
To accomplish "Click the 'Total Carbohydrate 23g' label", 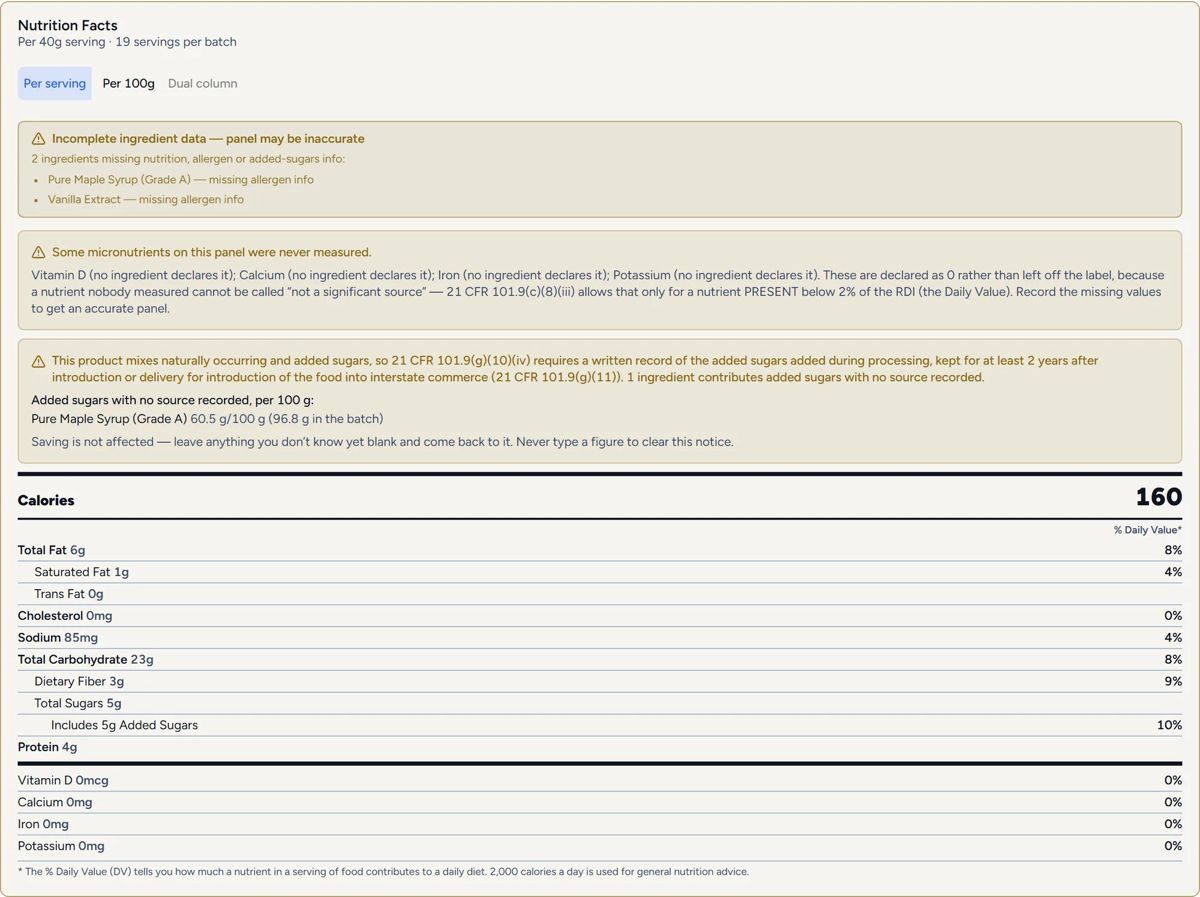I will (x=86, y=660).
